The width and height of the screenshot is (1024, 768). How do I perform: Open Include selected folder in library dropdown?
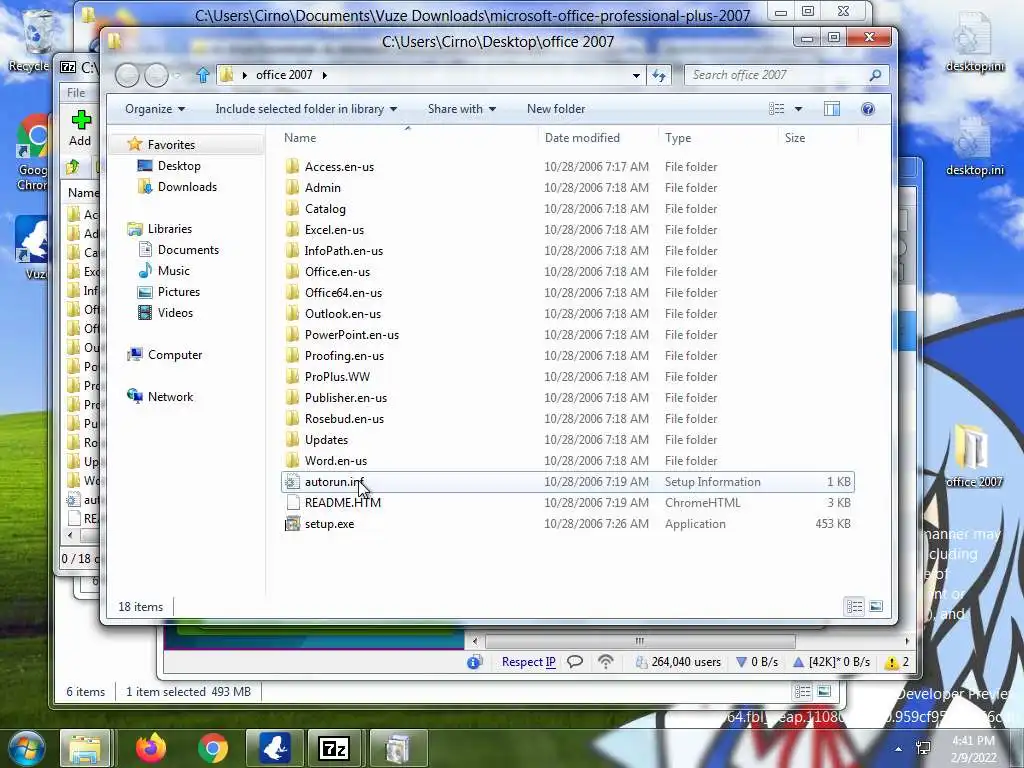point(306,109)
